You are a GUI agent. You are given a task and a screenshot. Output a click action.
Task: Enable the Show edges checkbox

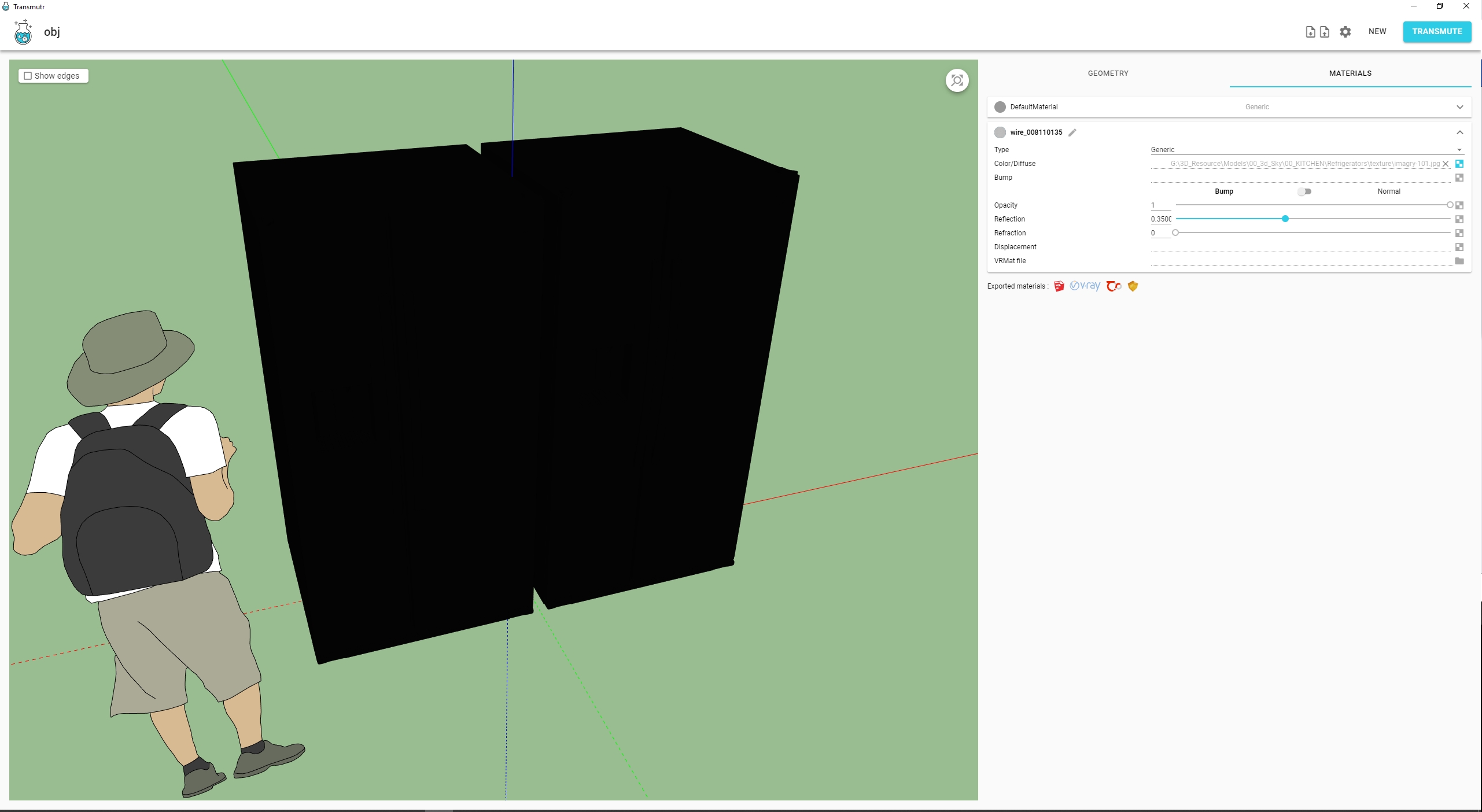(x=28, y=76)
